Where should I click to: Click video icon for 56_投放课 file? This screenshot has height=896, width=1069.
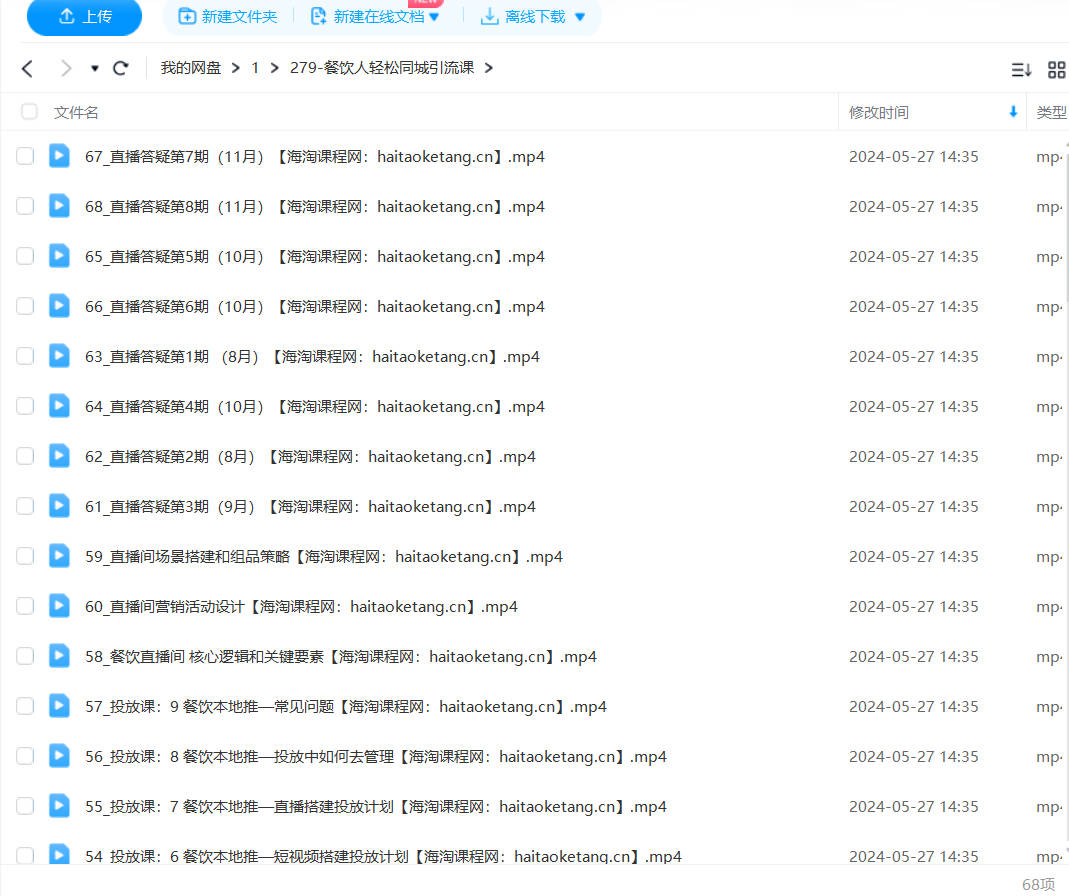(x=59, y=756)
